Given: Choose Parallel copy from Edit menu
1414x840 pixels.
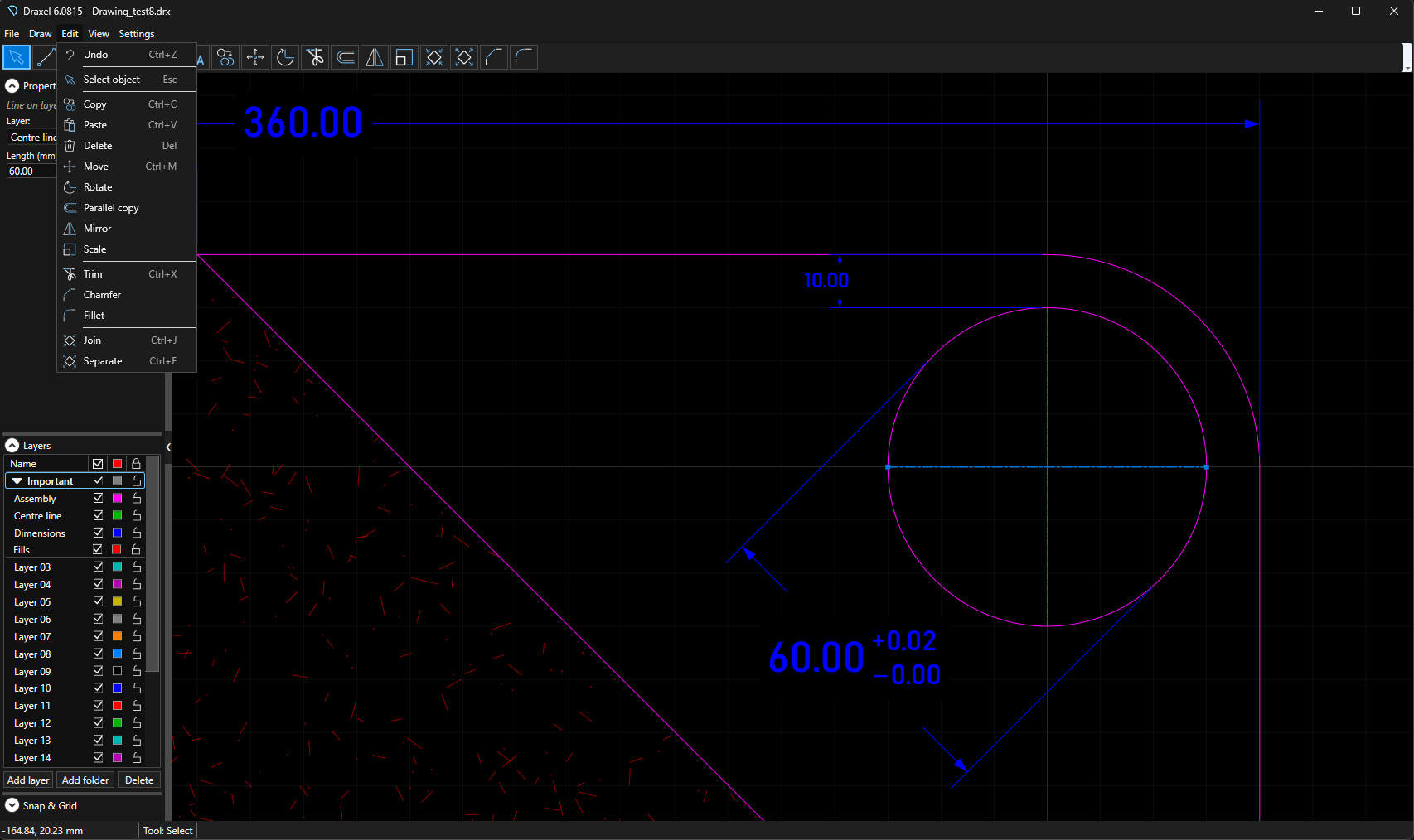Looking at the screenshot, I should tap(127, 208).
